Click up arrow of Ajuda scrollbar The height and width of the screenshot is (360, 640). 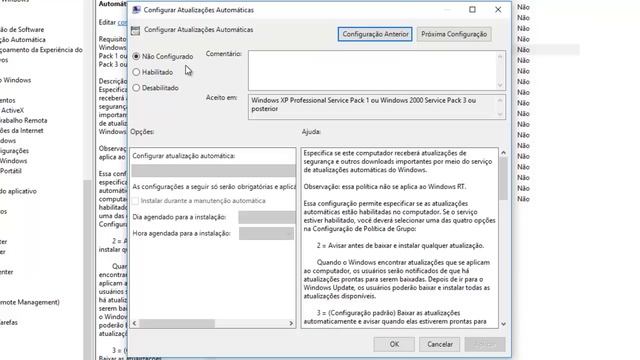tap(503, 153)
